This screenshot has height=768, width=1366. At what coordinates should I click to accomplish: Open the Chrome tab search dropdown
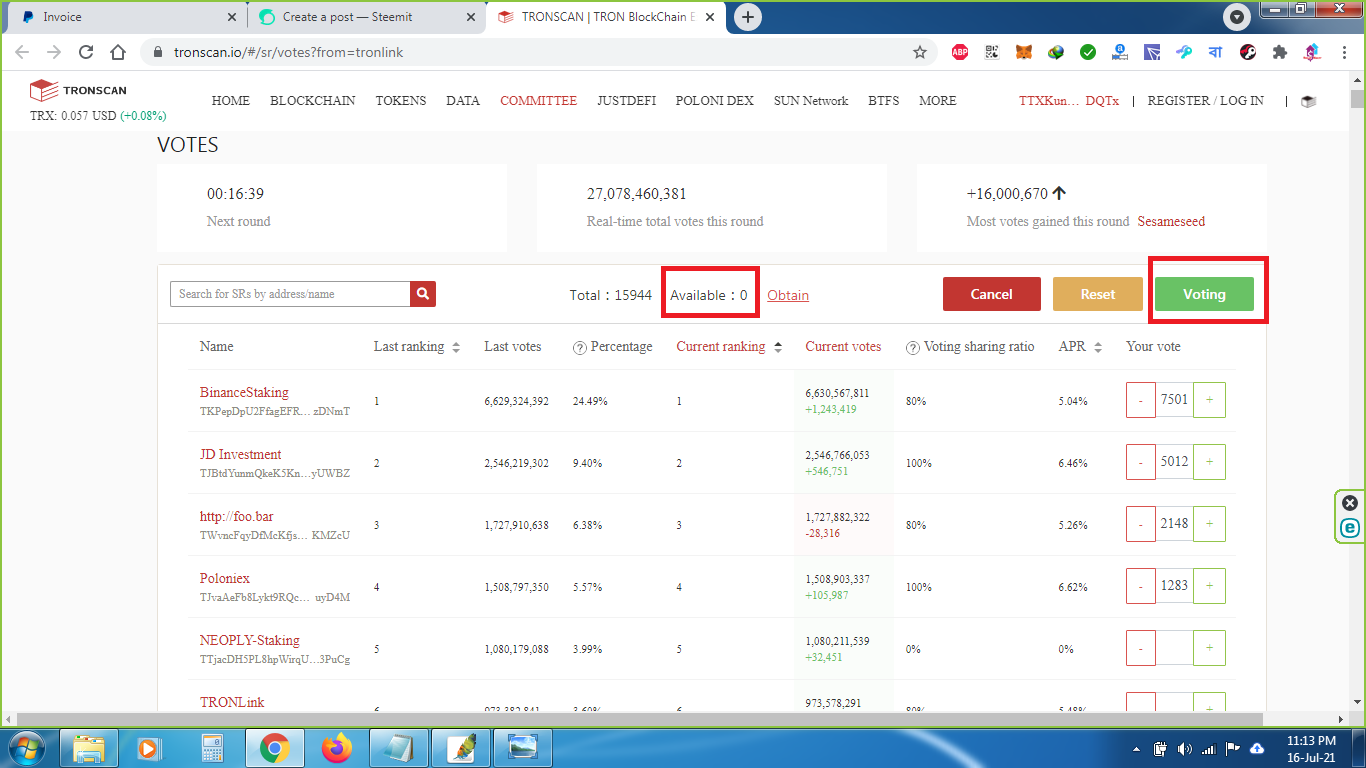(x=1237, y=17)
